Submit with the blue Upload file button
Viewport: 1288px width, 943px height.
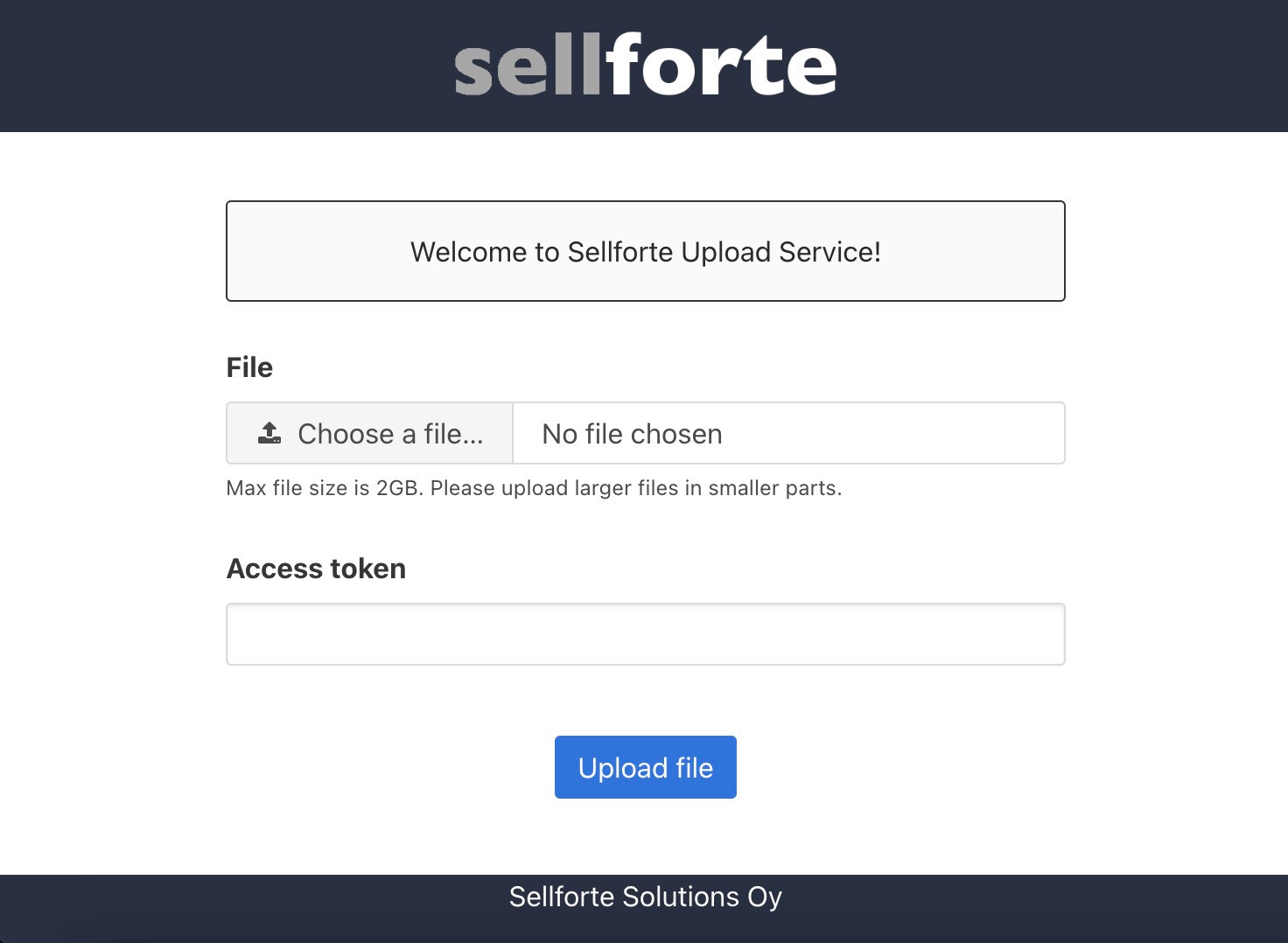click(x=646, y=767)
